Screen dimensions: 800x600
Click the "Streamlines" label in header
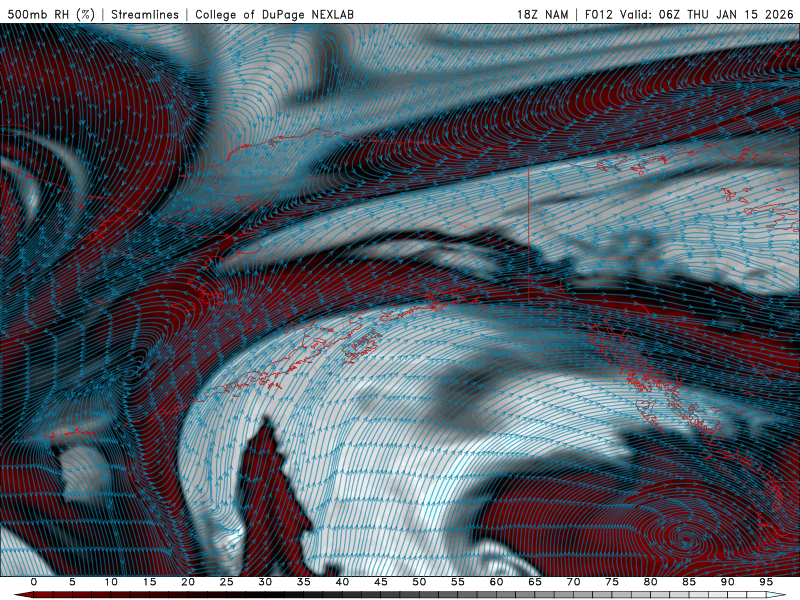(x=145, y=14)
